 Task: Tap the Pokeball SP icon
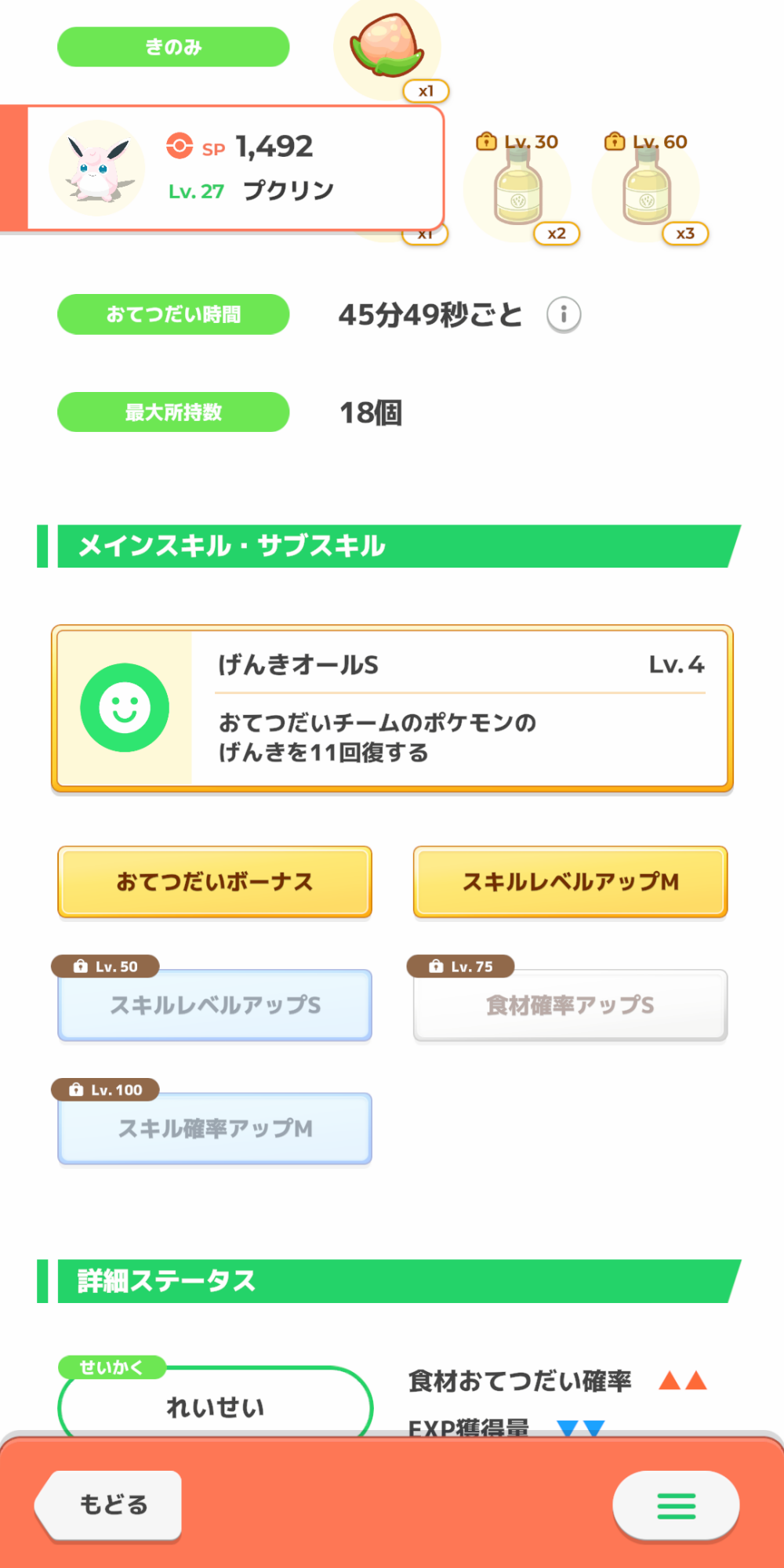pos(180,146)
